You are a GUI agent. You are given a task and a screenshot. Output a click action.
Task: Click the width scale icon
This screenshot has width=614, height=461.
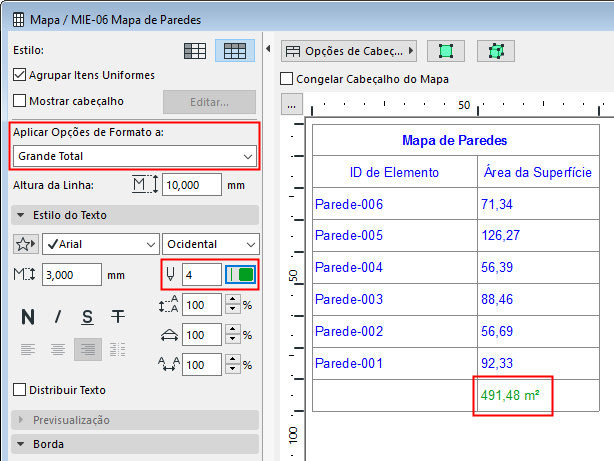169,335
